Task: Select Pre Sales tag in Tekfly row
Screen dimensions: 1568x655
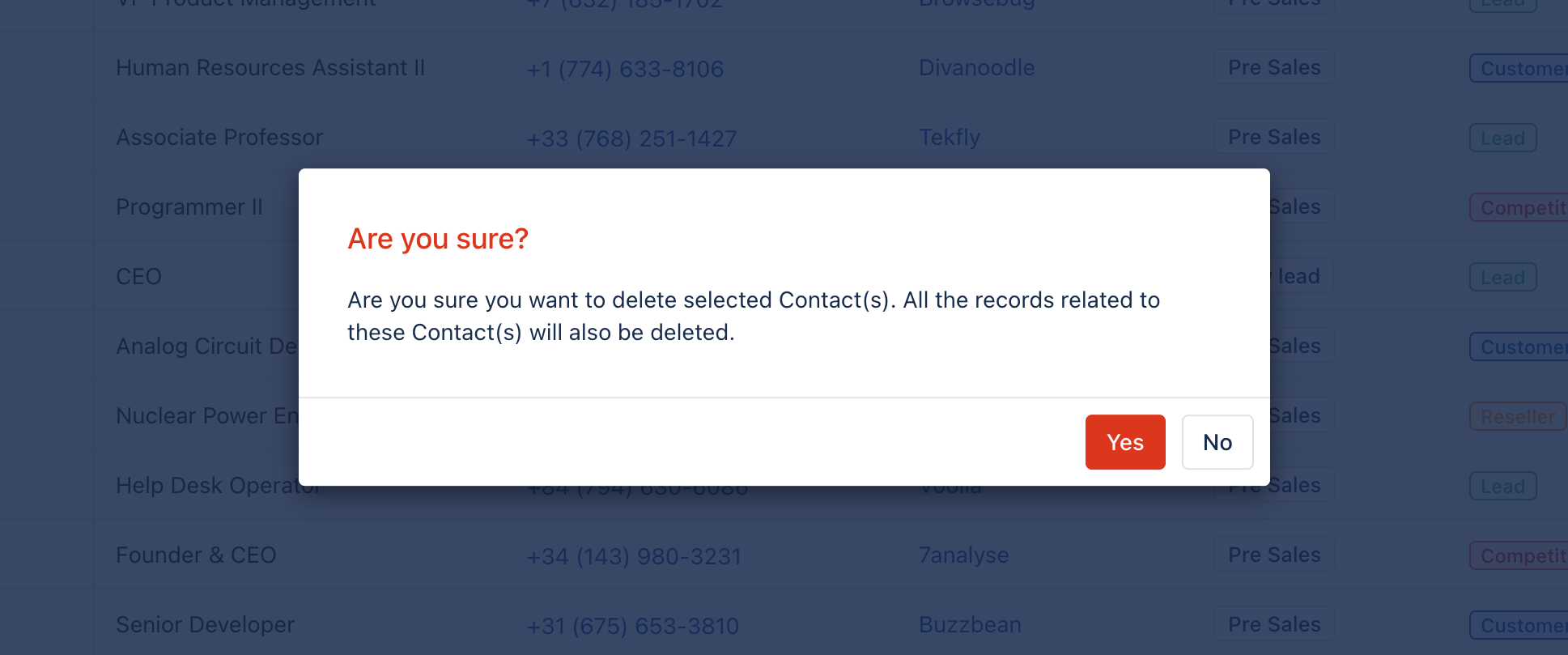Action: pyautogui.click(x=1274, y=137)
